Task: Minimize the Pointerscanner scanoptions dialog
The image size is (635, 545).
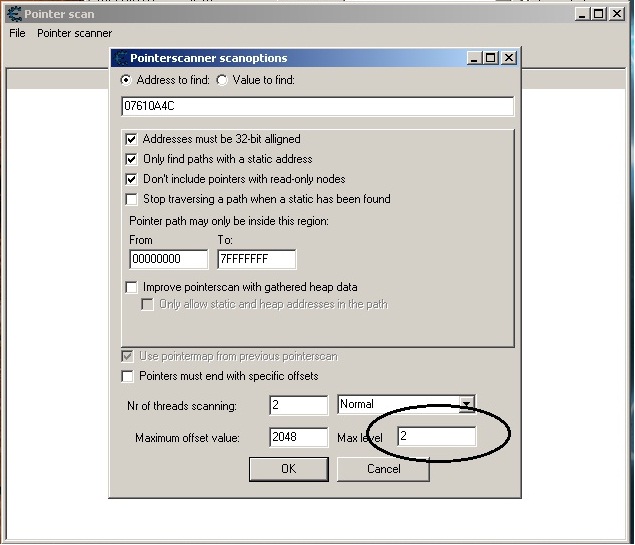Action: point(474,58)
